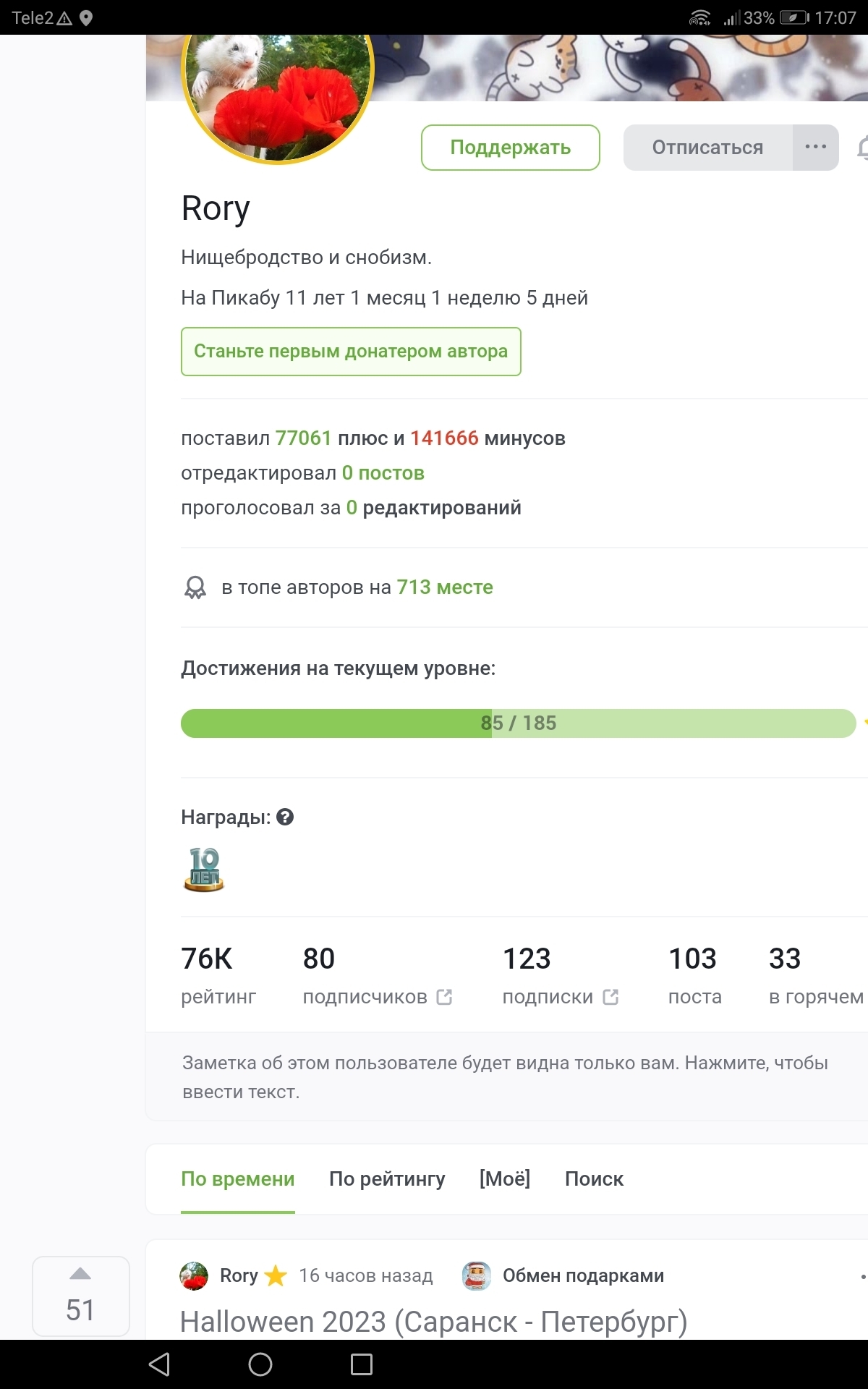Open subscribers list via external link icon

pos(444,997)
